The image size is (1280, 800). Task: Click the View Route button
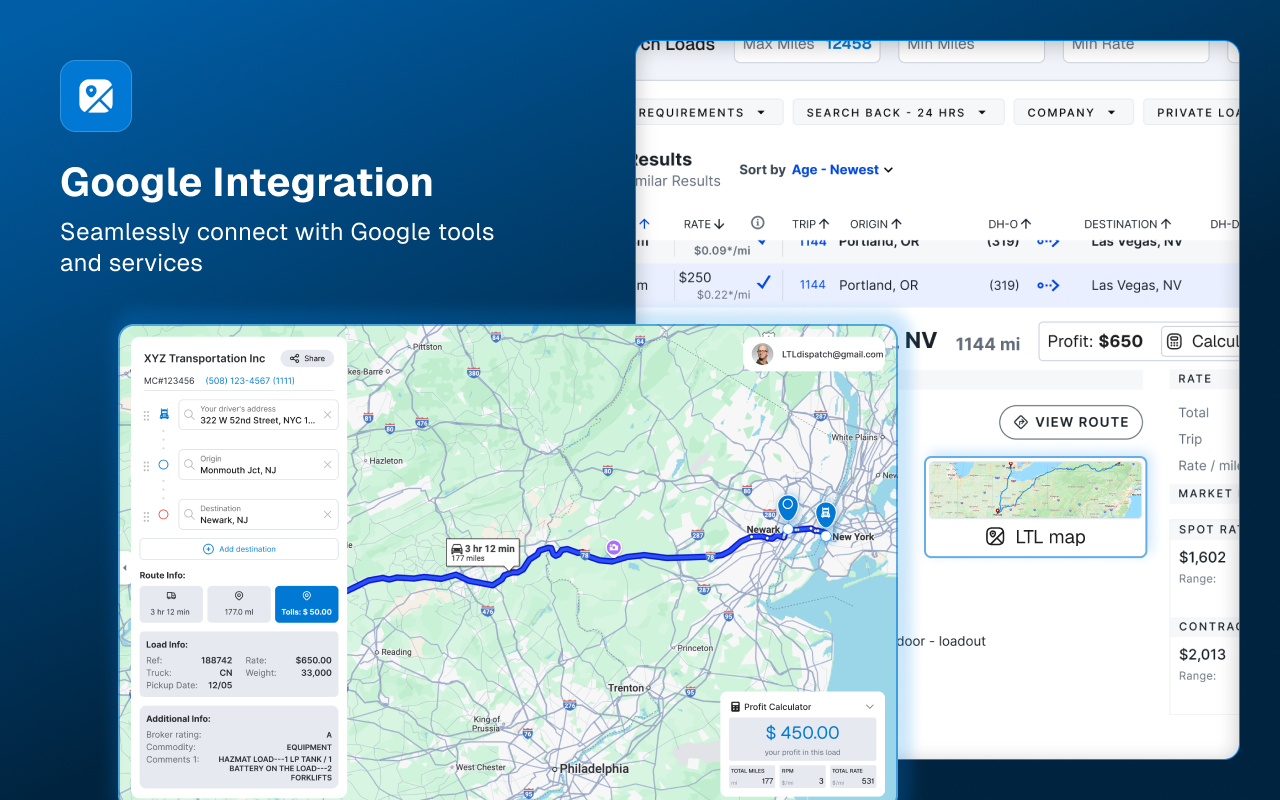point(1071,422)
